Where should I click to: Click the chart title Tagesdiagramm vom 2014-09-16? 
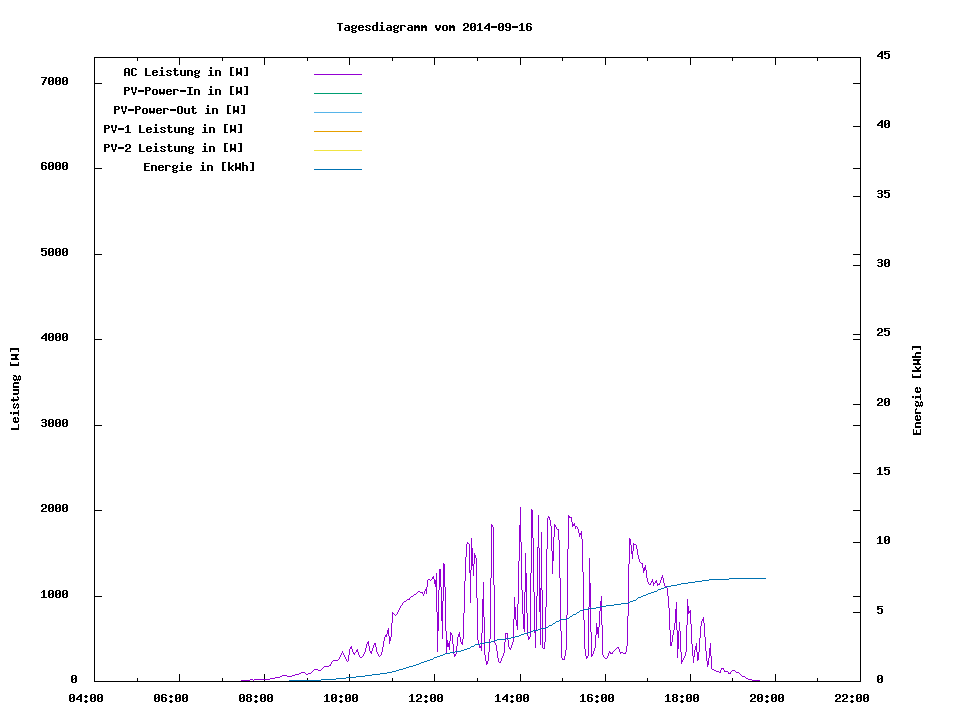[x=434, y=27]
